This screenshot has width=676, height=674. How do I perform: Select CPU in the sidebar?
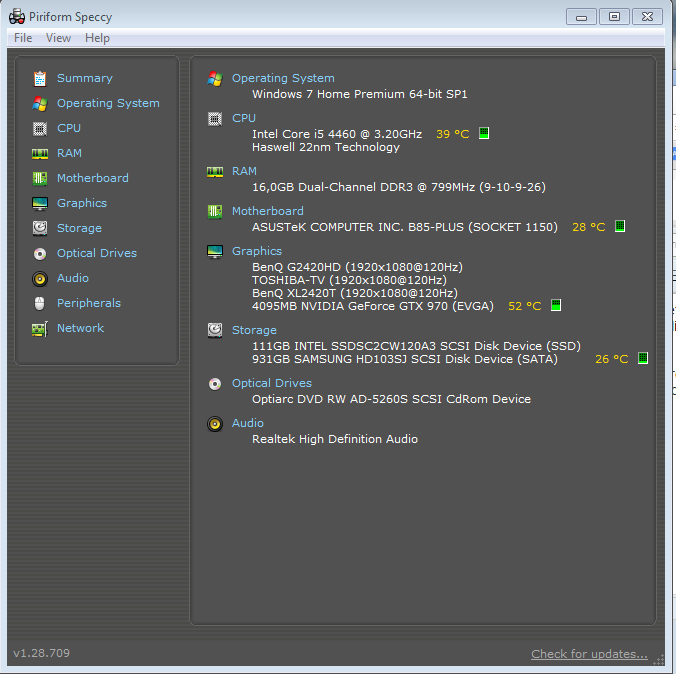(69, 129)
